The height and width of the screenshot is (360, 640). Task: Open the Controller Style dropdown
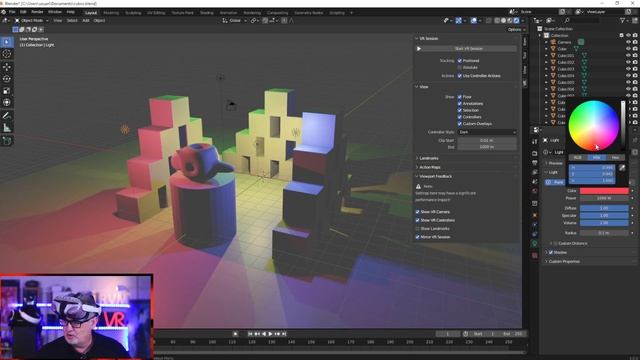[x=487, y=132]
